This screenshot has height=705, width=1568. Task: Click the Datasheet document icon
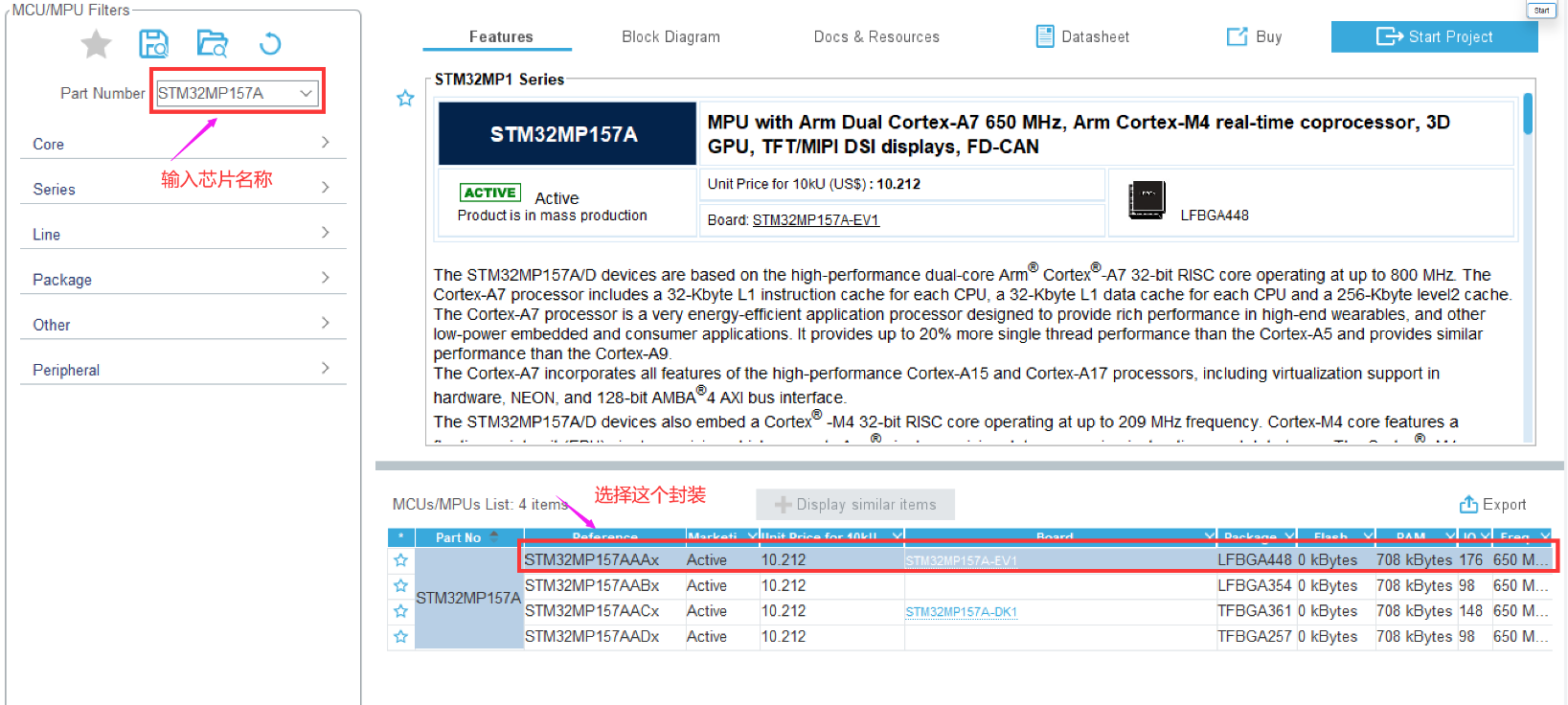coord(1045,36)
